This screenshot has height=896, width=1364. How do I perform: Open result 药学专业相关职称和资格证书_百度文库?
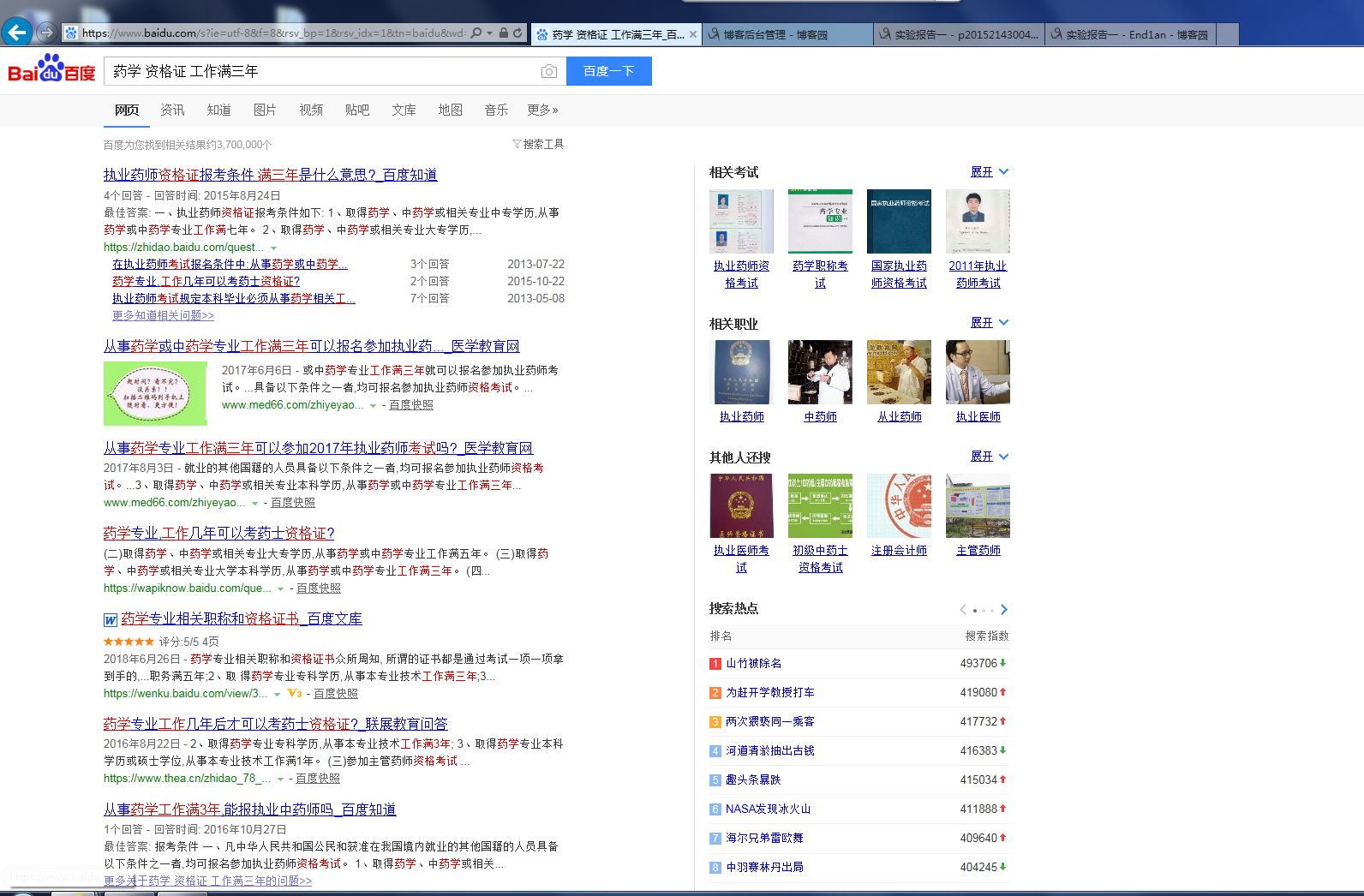pyautogui.click(x=242, y=618)
